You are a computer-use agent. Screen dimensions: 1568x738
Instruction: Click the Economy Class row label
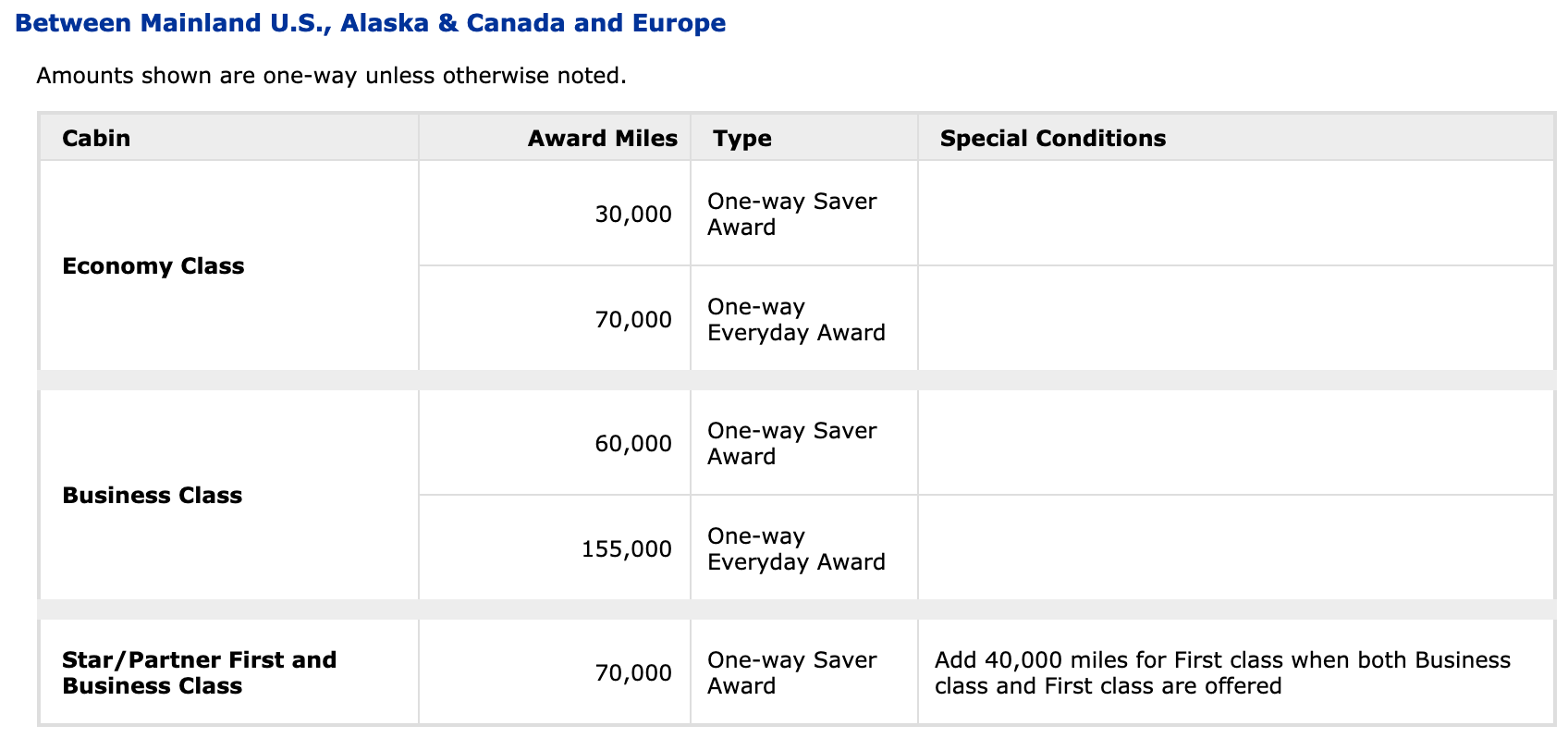[x=153, y=266]
